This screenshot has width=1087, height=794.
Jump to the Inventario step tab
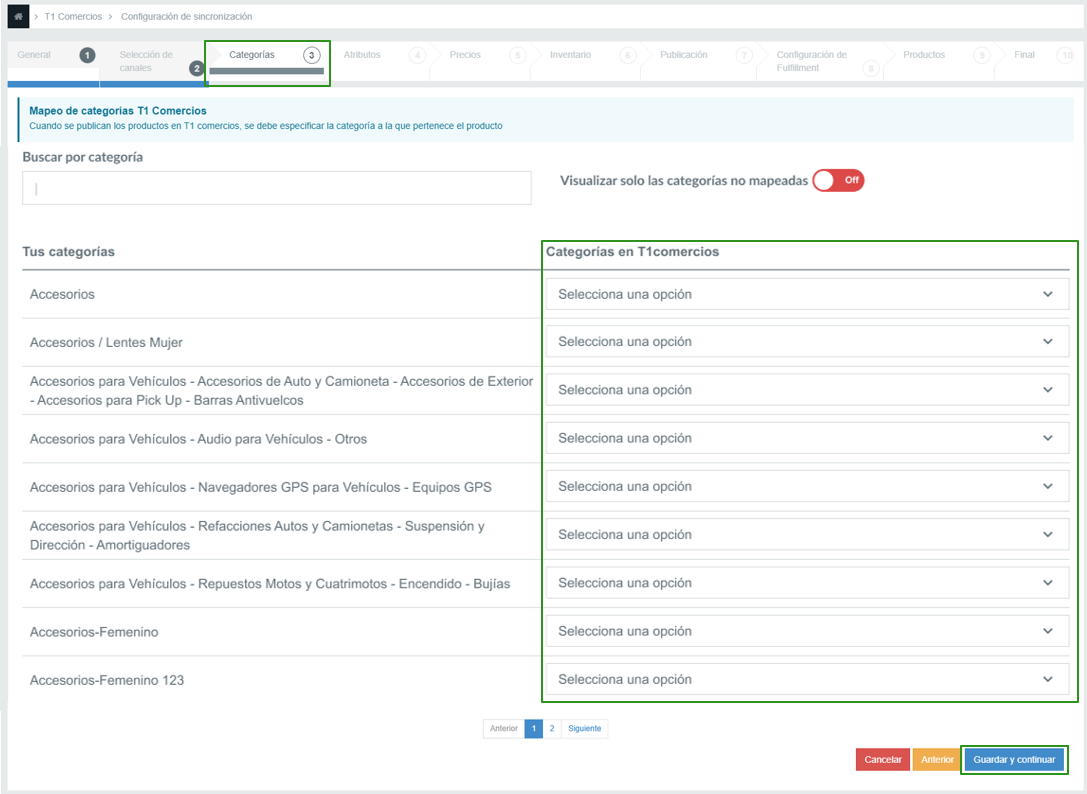tap(588, 61)
